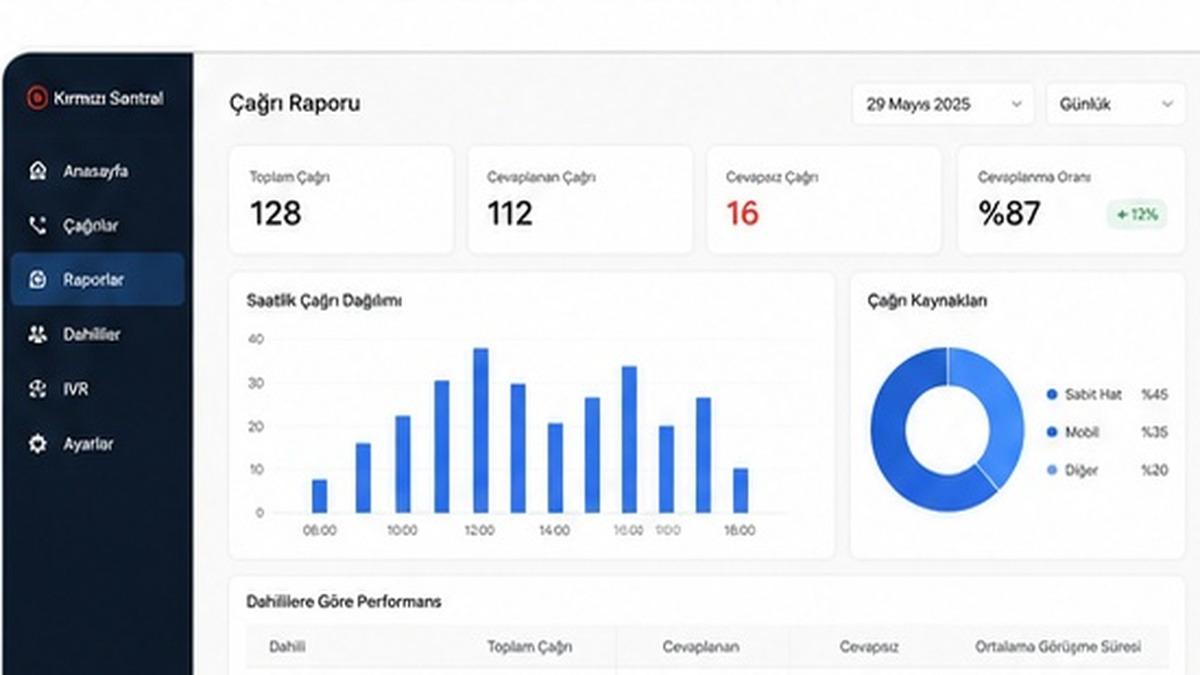Sort by Ortalama Görüşme Süresi column
1200x675 pixels.
[x=1058, y=647]
